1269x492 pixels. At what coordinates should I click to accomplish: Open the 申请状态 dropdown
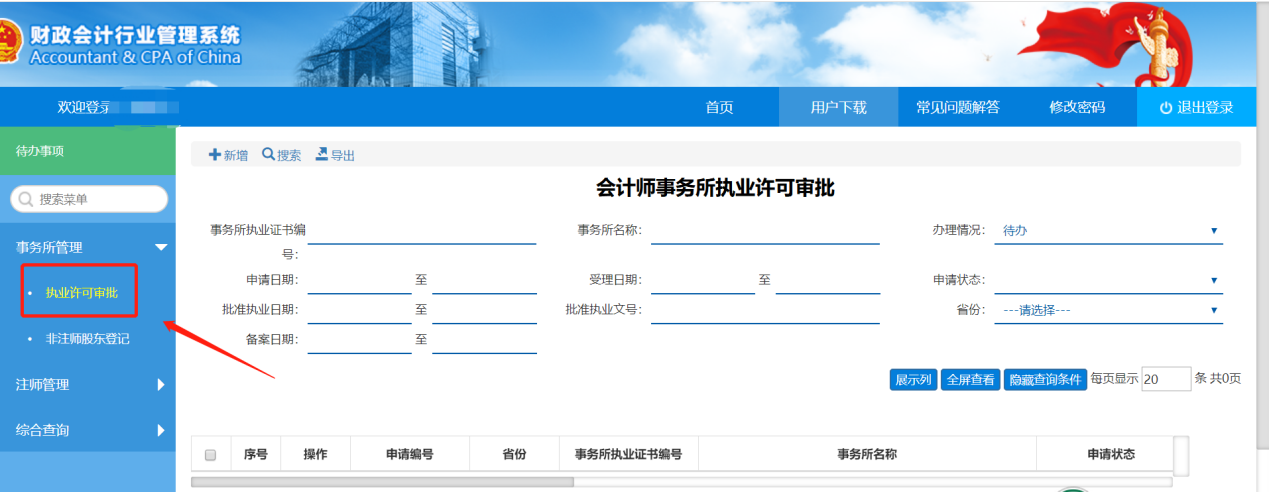(x=1108, y=281)
